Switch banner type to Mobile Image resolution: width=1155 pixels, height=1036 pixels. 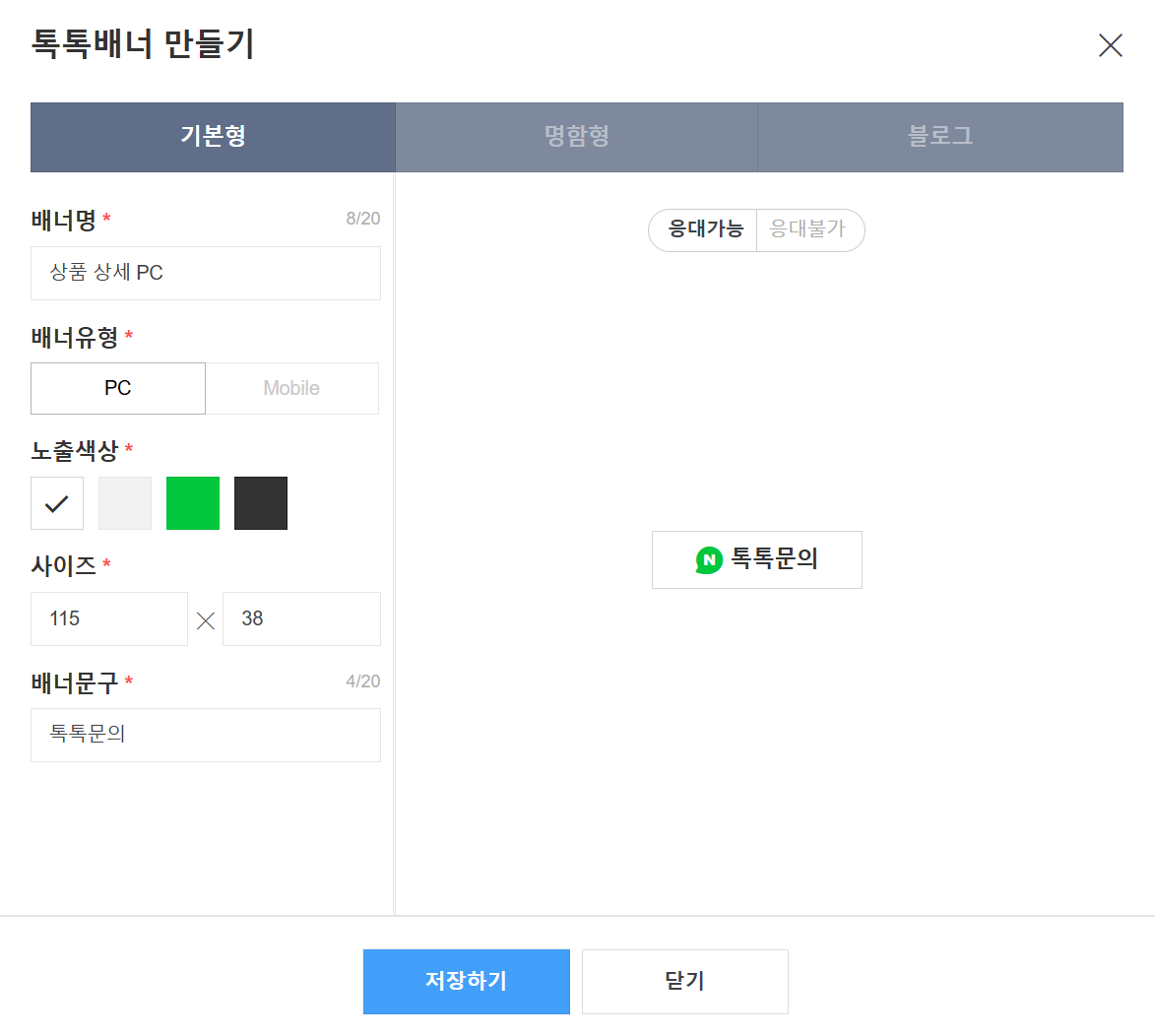pos(291,388)
